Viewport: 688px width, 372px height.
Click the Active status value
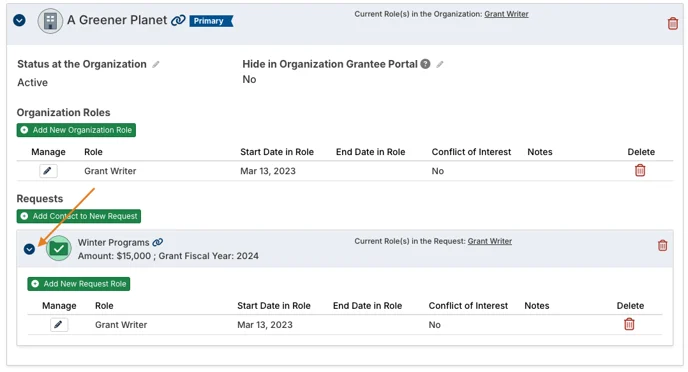[x=32, y=82]
